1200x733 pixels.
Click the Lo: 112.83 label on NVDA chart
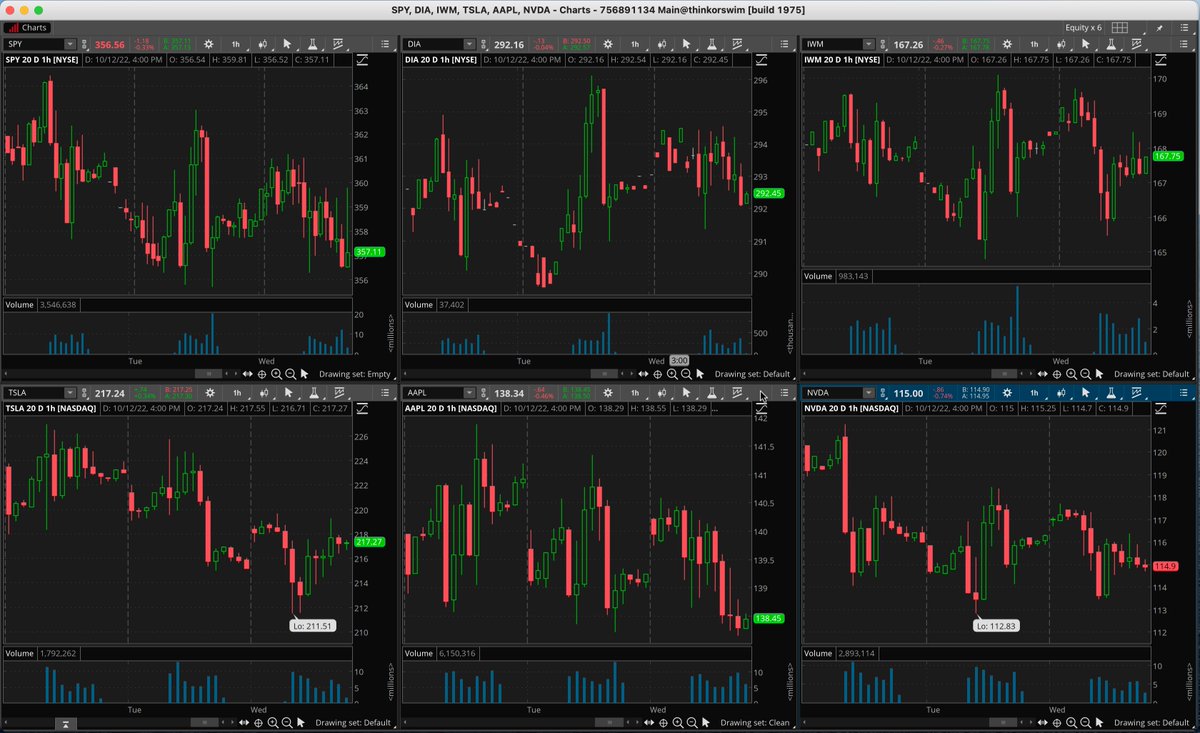(996, 626)
